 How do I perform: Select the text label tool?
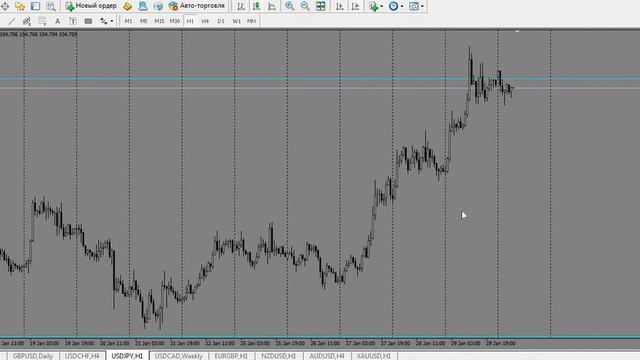73,21
